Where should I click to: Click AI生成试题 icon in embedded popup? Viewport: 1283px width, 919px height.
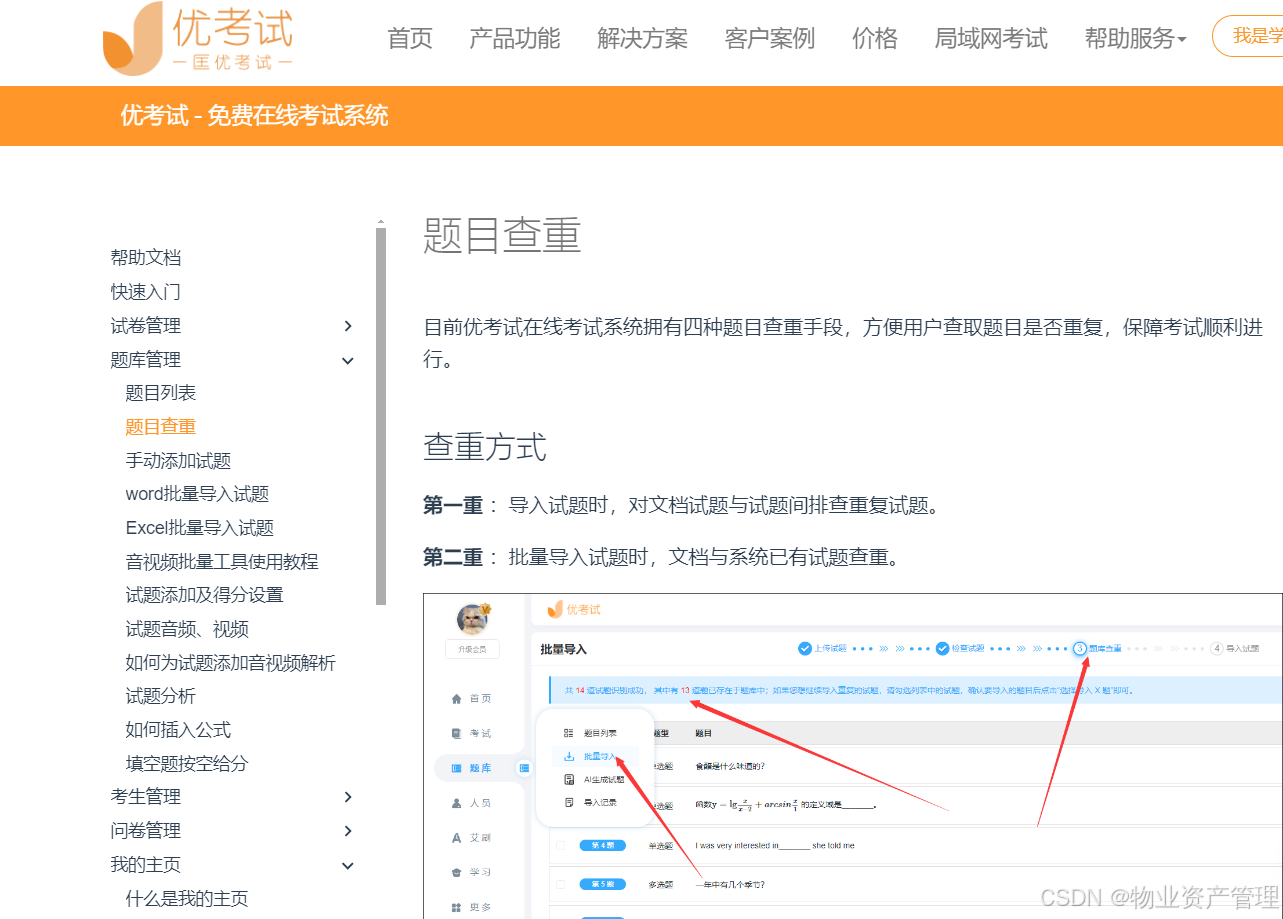pyautogui.click(x=569, y=779)
